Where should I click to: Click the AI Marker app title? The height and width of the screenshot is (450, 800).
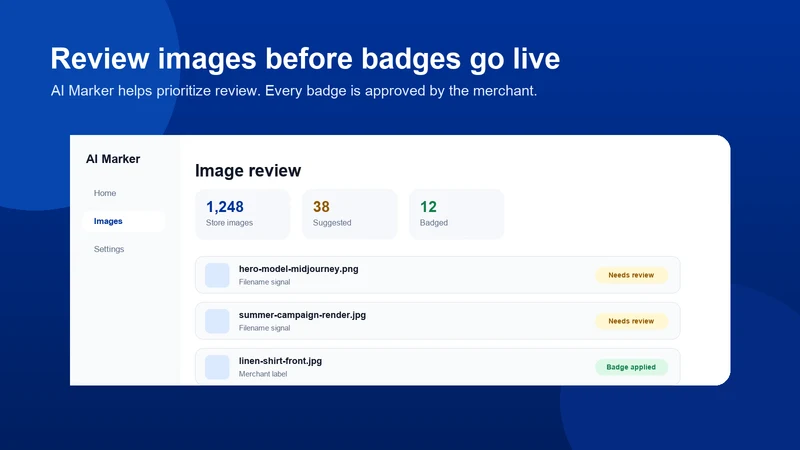pos(113,159)
